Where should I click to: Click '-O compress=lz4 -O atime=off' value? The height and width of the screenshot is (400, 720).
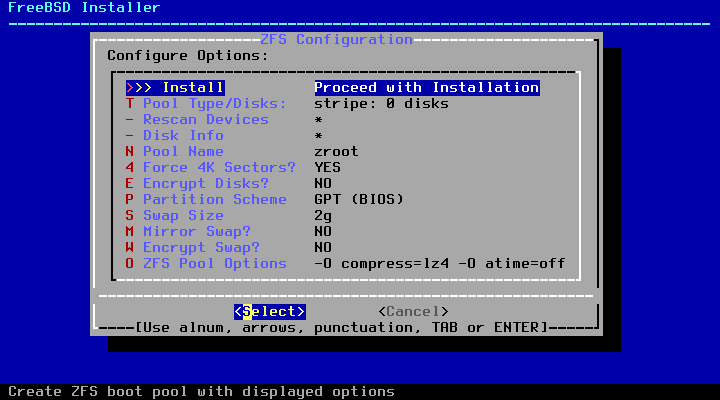coord(439,264)
